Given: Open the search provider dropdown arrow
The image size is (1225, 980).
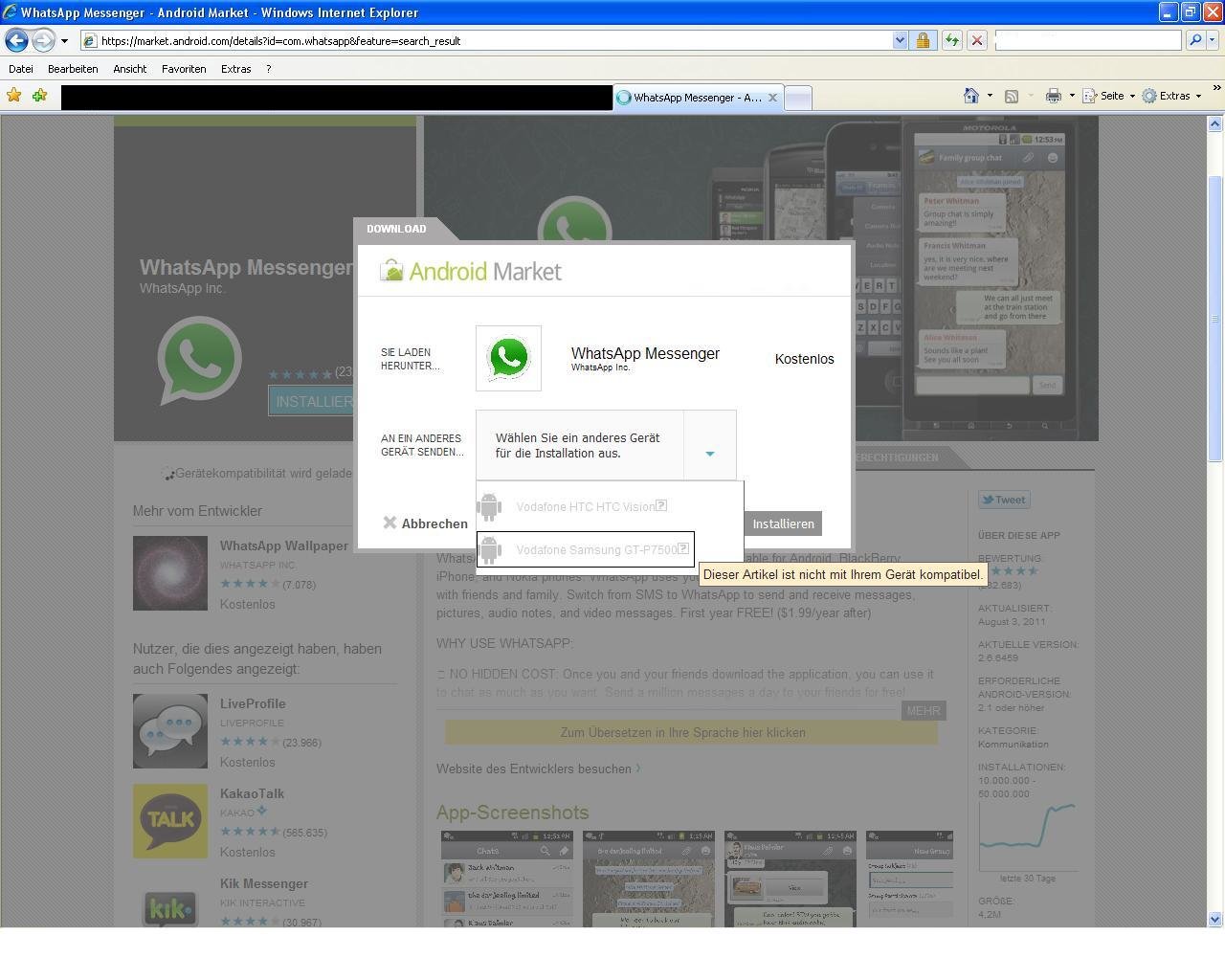Looking at the screenshot, I should point(1214,40).
